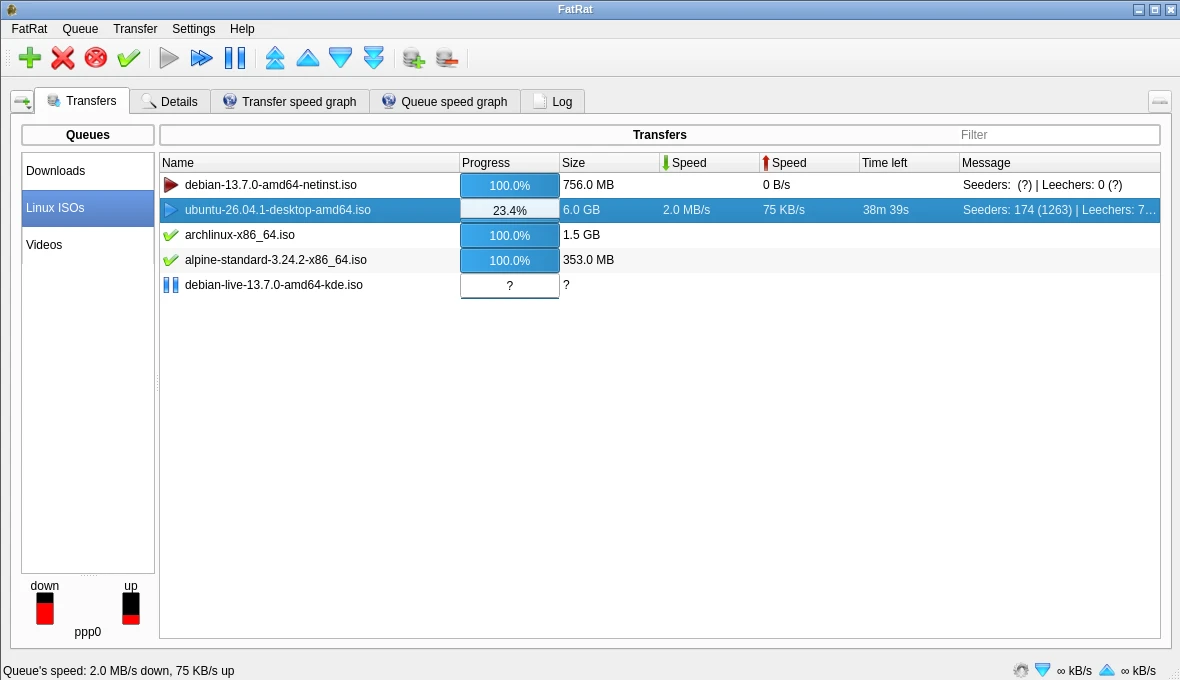
Task: Sort by Progress column header
Action: tap(509, 162)
